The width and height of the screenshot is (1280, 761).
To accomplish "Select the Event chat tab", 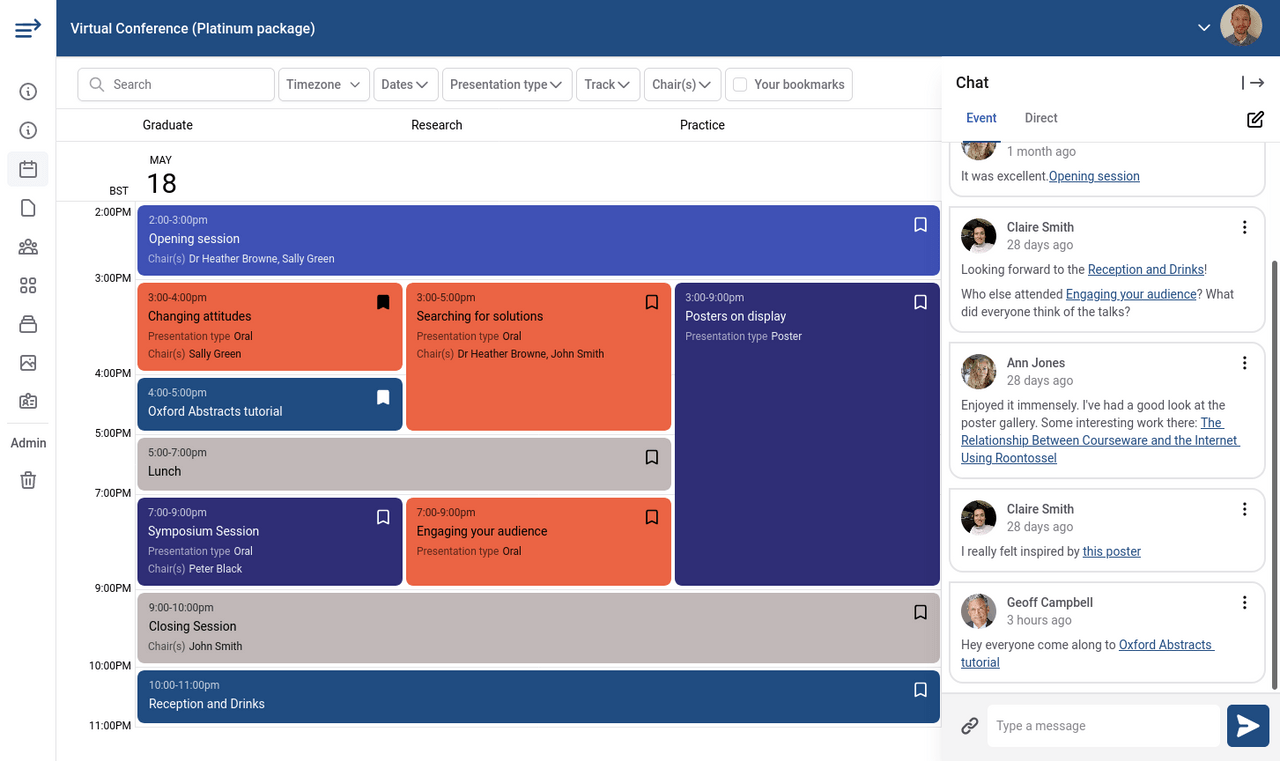I will tap(981, 118).
